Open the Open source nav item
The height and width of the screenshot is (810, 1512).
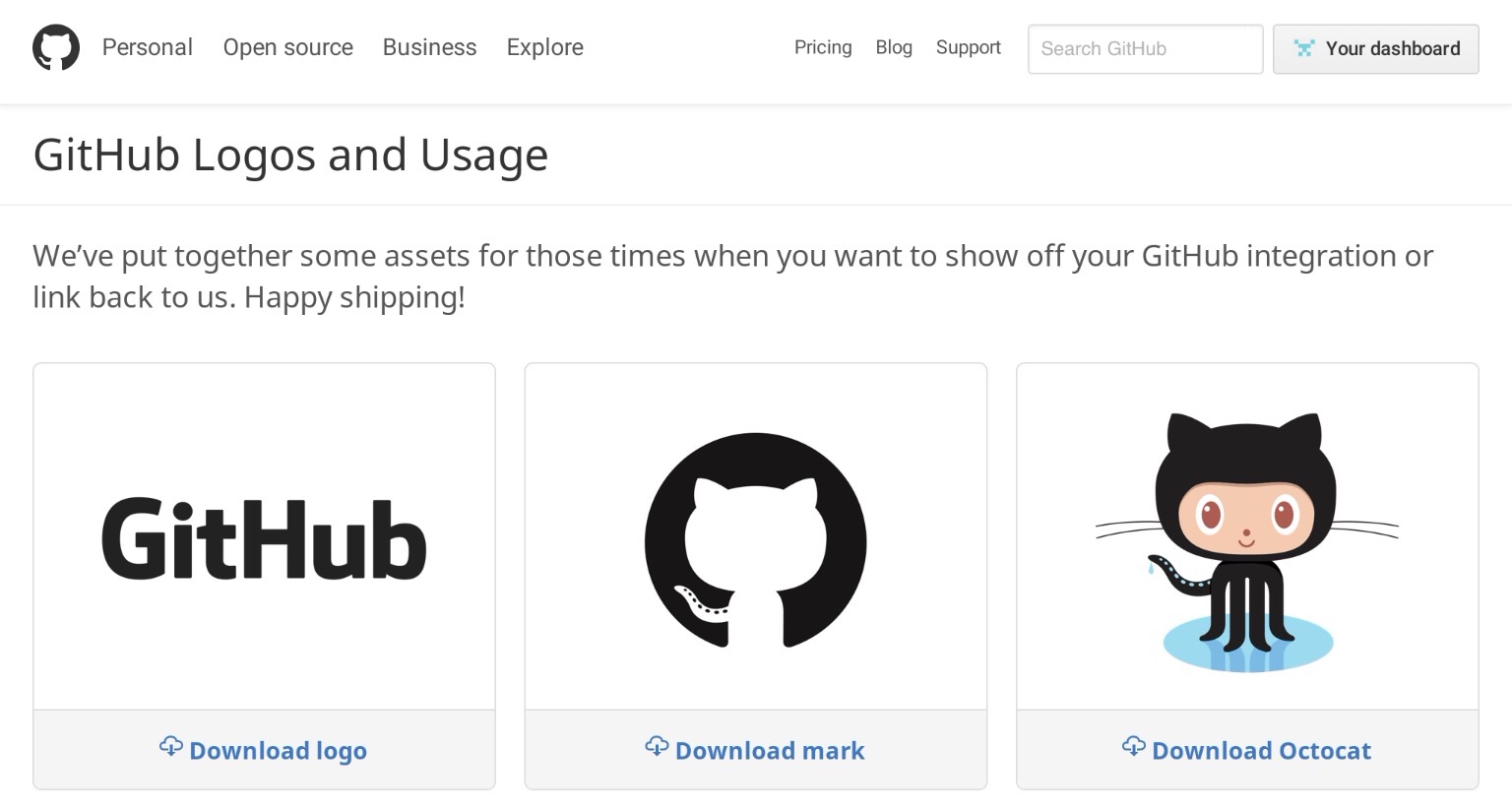tap(288, 47)
